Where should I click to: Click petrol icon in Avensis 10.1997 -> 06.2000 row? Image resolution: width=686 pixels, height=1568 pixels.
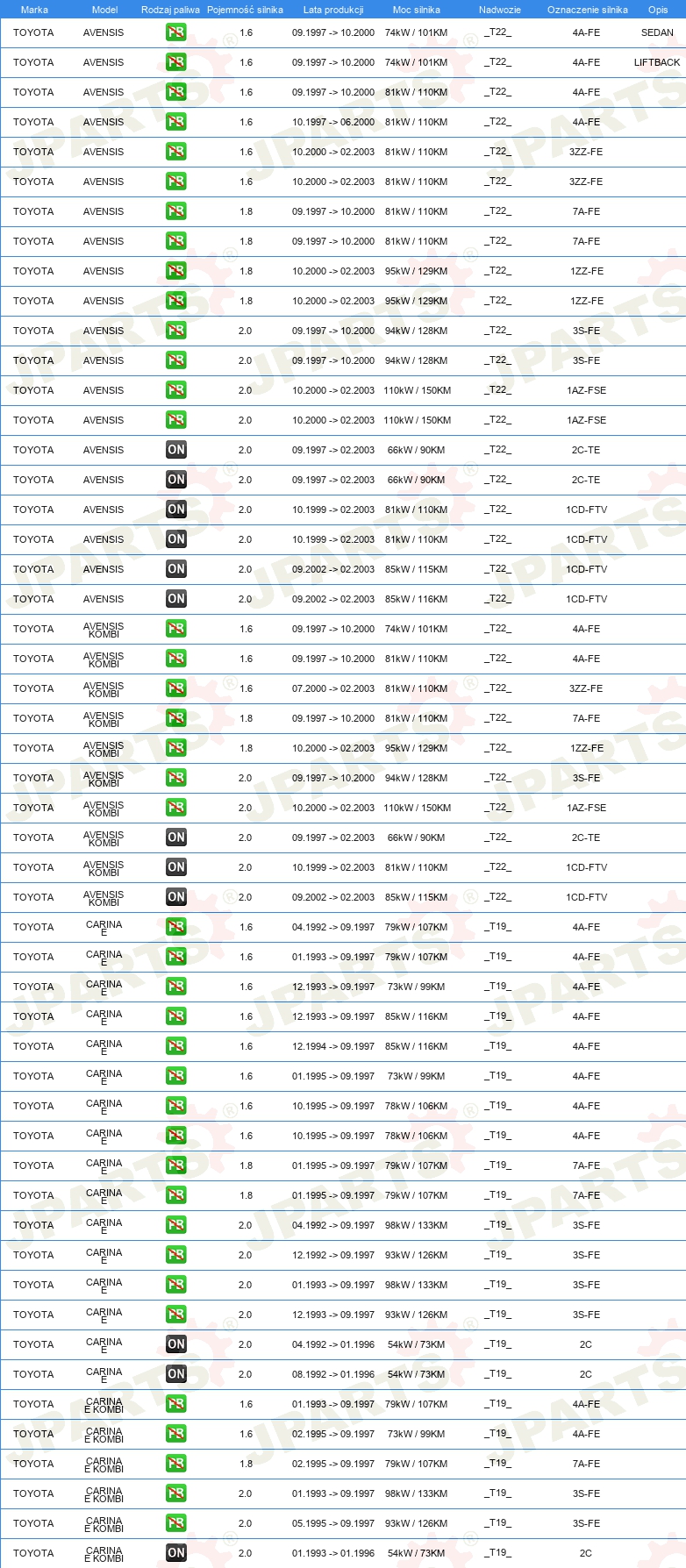pos(176,122)
